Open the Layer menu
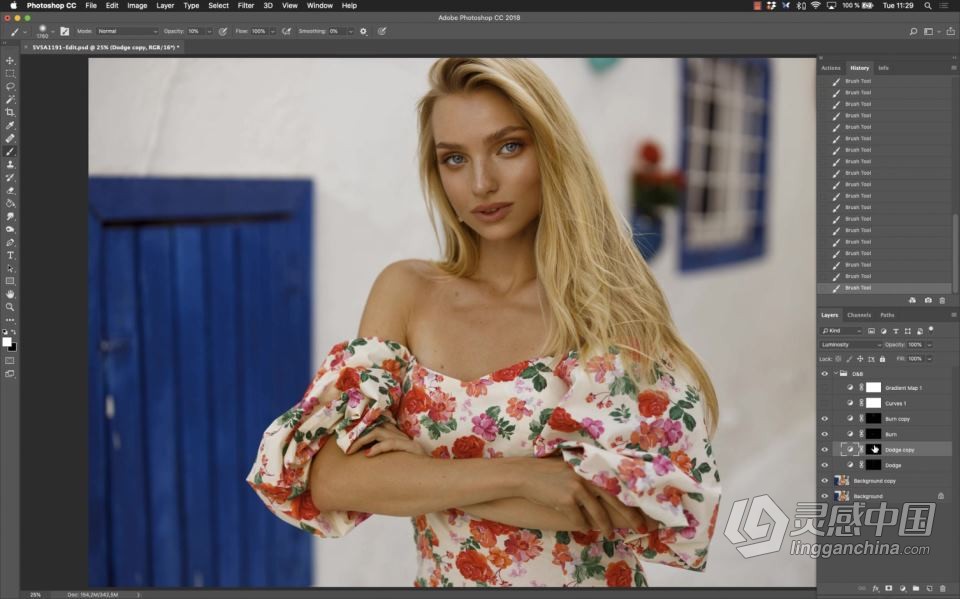 (x=165, y=6)
